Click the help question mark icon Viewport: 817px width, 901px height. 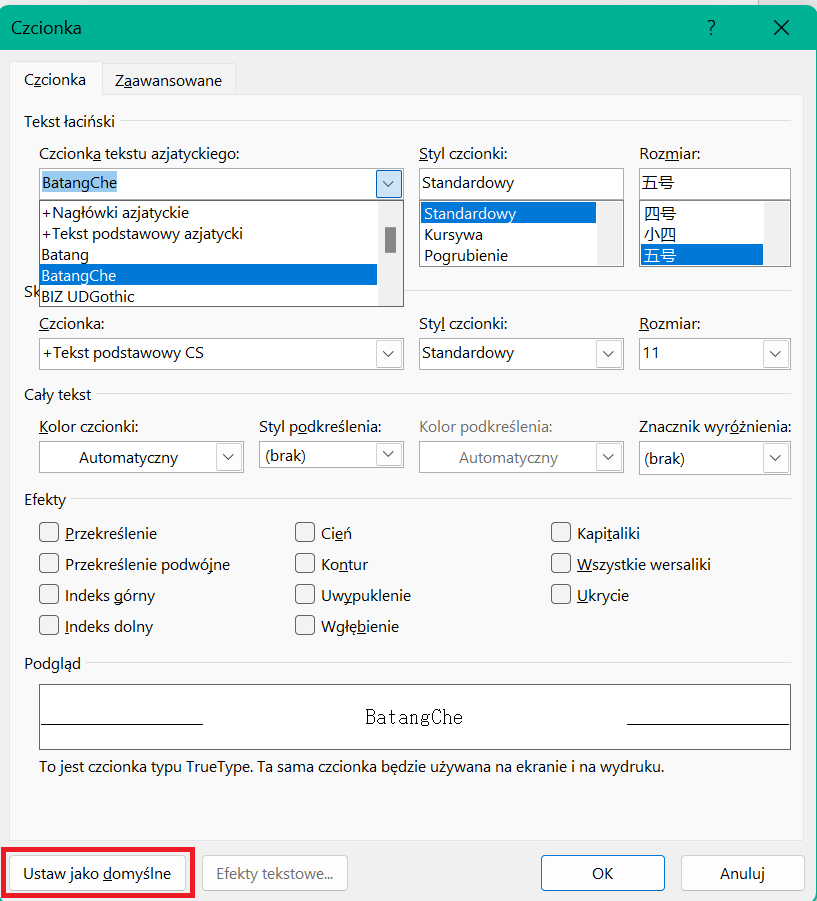[x=711, y=27]
